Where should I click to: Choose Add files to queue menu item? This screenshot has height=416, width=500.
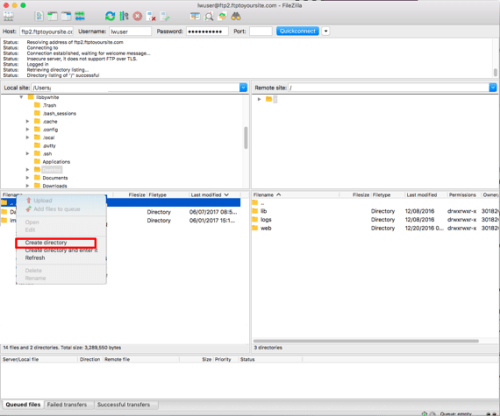click(57, 209)
